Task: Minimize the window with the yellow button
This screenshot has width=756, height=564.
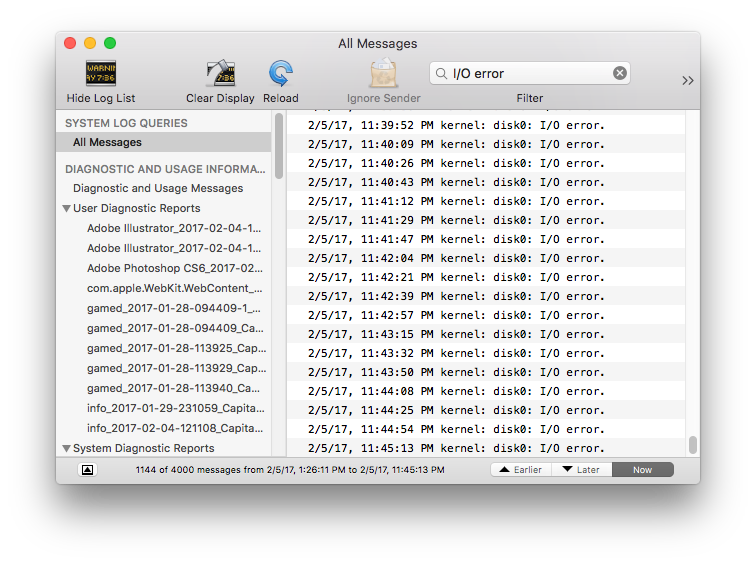Action: (90, 43)
